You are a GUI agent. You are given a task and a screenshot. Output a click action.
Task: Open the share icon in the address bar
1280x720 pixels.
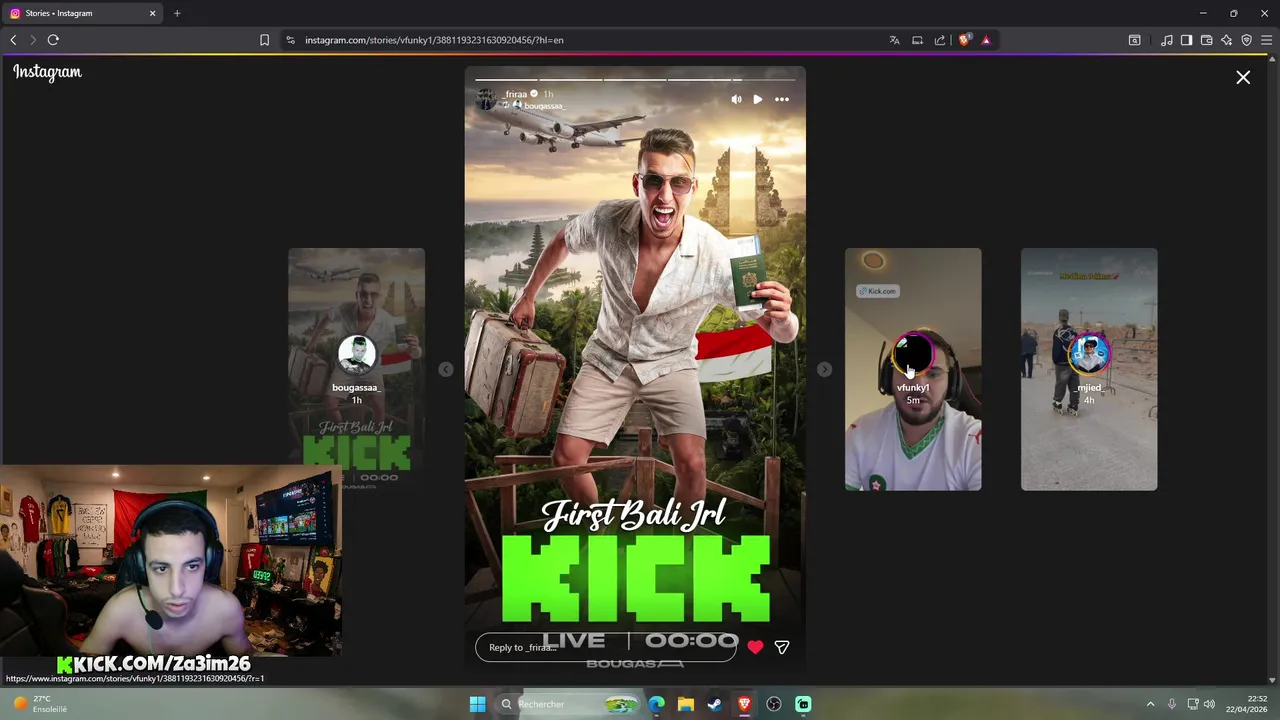tap(940, 40)
